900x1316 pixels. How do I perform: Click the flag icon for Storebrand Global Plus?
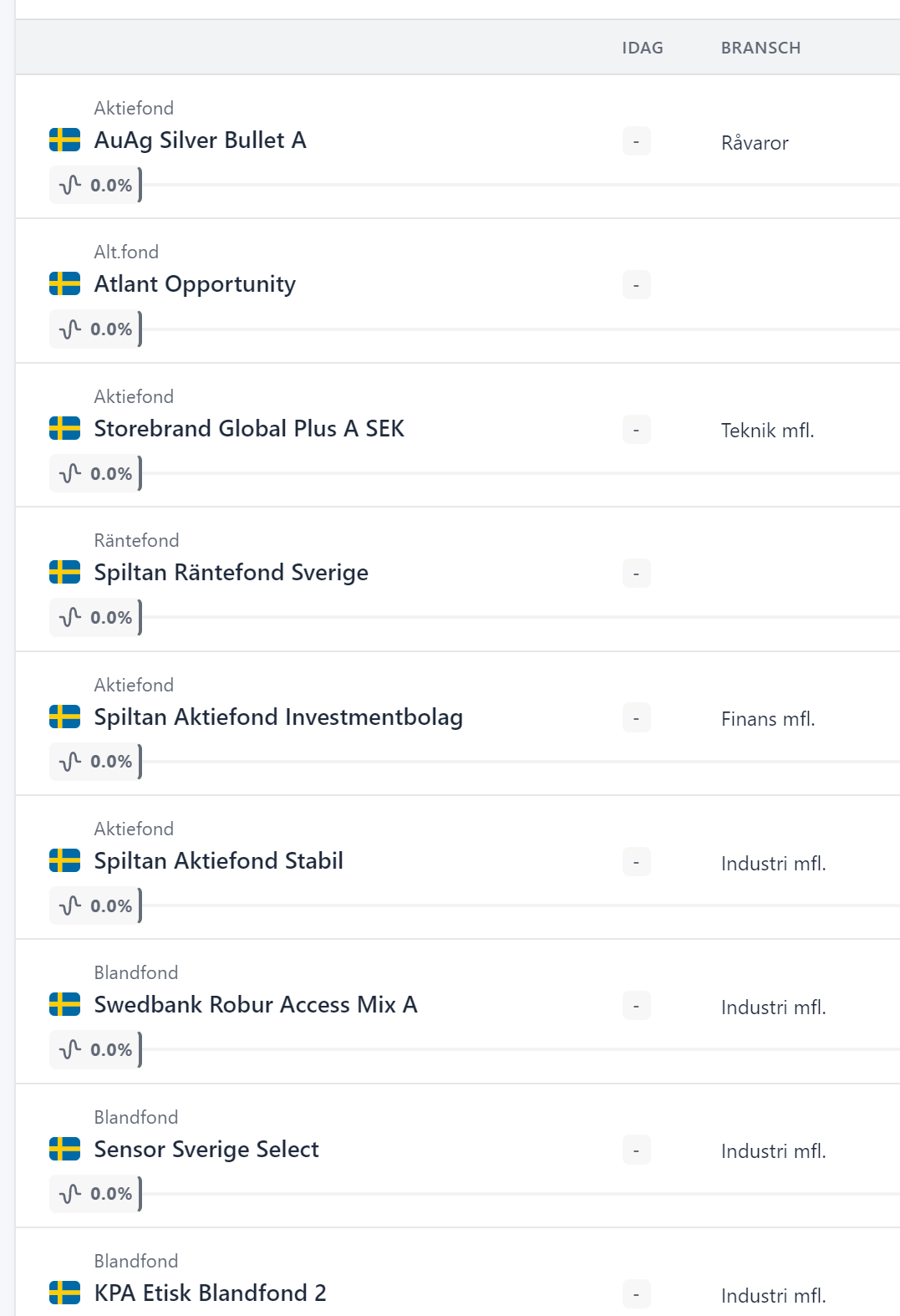[64, 429]
